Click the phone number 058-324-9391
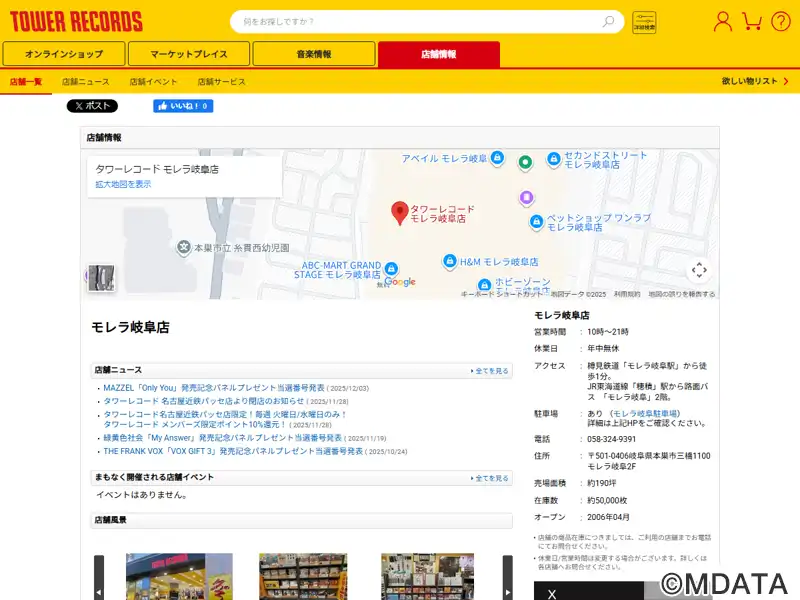Screen dimensions: 800x600 click(611, 439)
